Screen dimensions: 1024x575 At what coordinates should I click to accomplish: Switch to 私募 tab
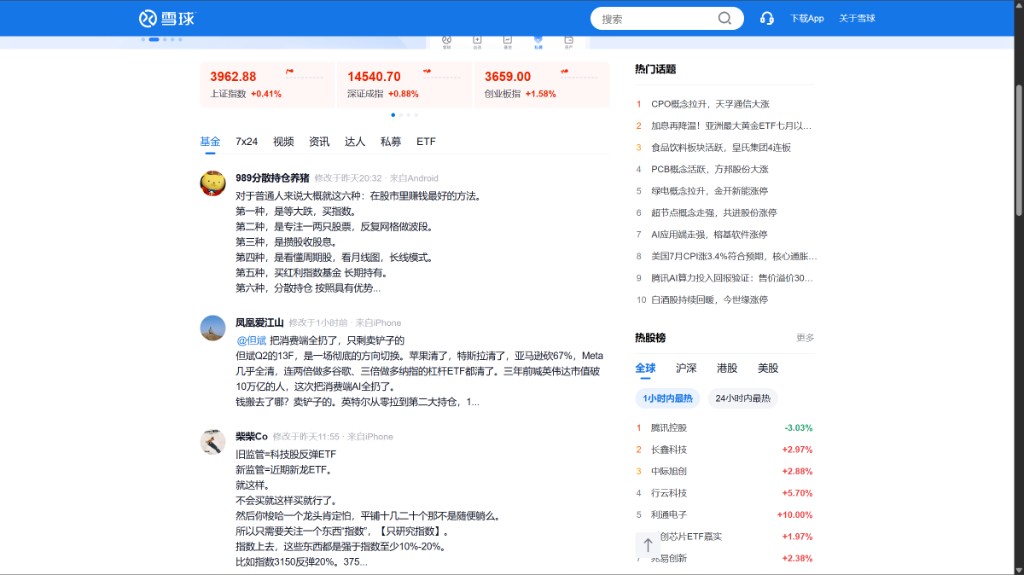coord(391,141)
